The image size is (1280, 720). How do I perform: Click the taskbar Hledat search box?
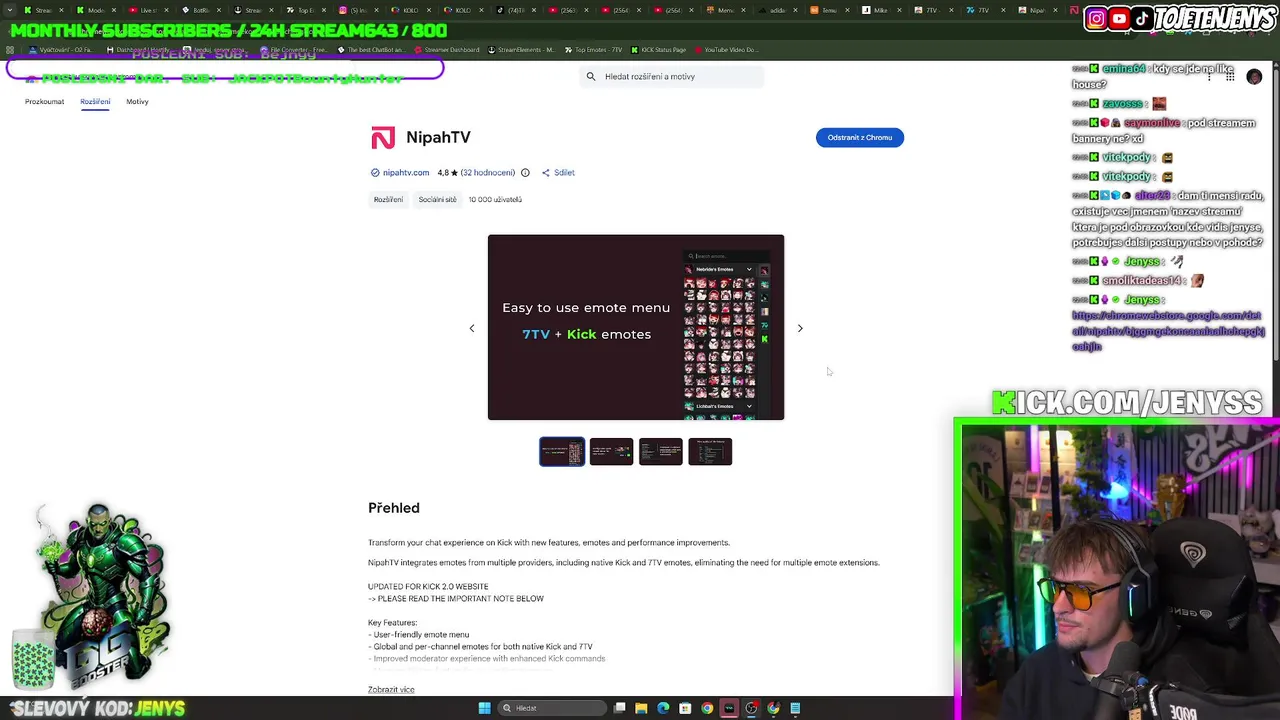(552, 708)
